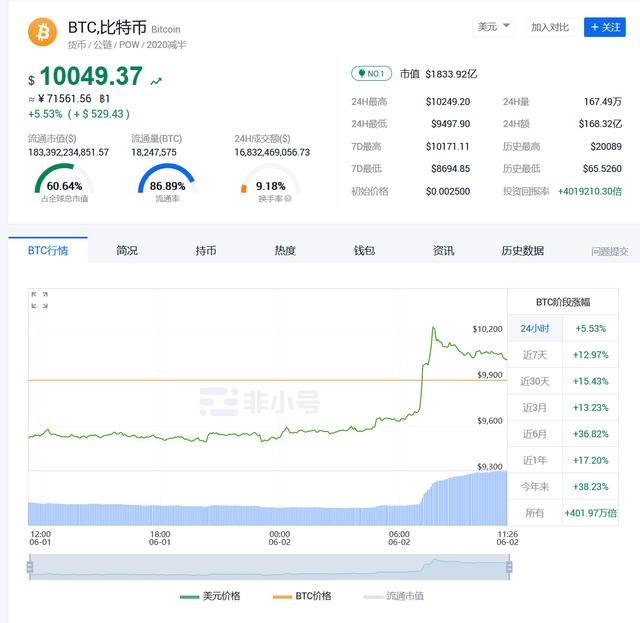640x623 pixels.
Task: Click the 加入对比 compare button
Action: [x=549, y=27]
